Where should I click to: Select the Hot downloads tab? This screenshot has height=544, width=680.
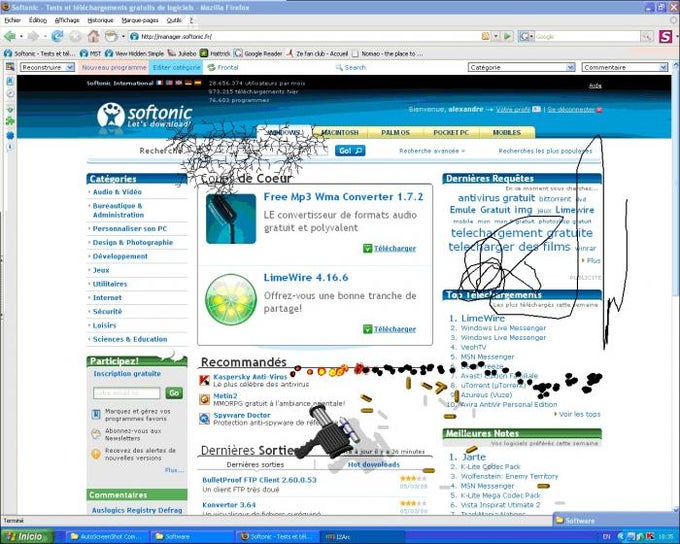point(373,465)
